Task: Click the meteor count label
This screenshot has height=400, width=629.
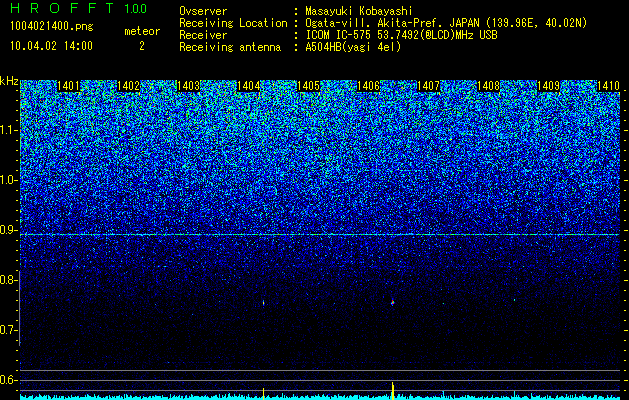Action: tap(142, 31)
